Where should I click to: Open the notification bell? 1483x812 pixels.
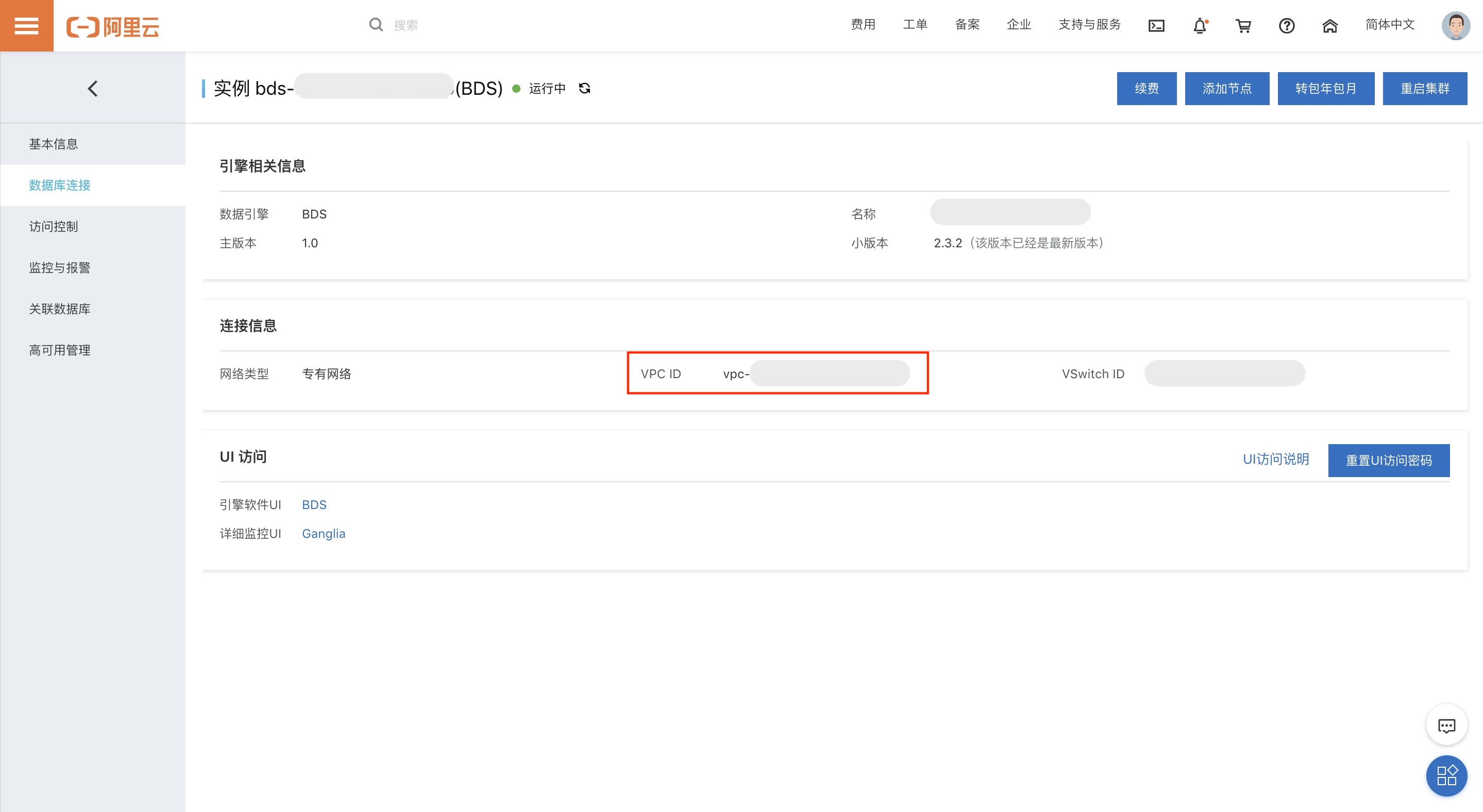[x=1200, y=26]
